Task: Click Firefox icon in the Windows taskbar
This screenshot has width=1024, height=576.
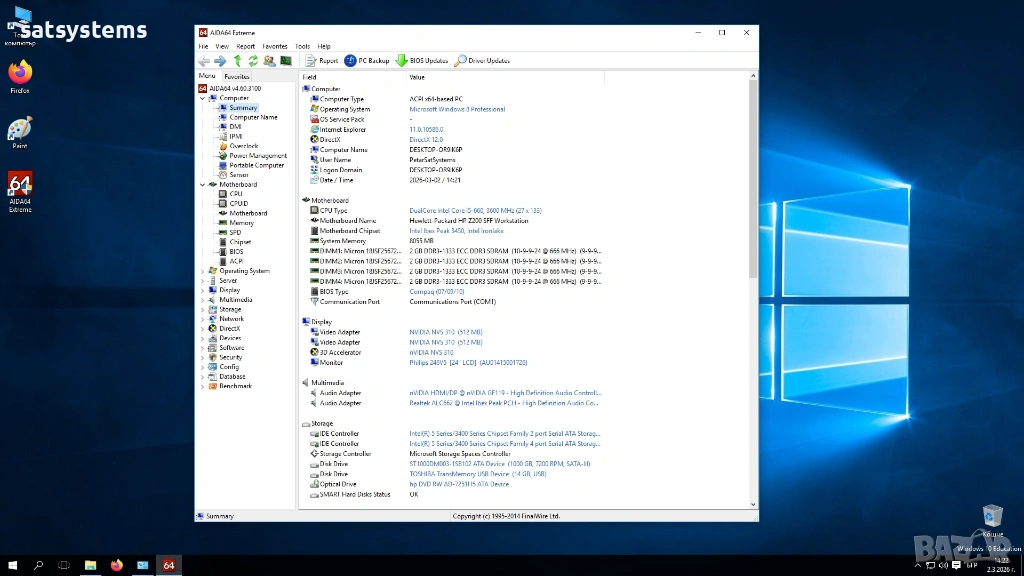Action: point(116,565)
